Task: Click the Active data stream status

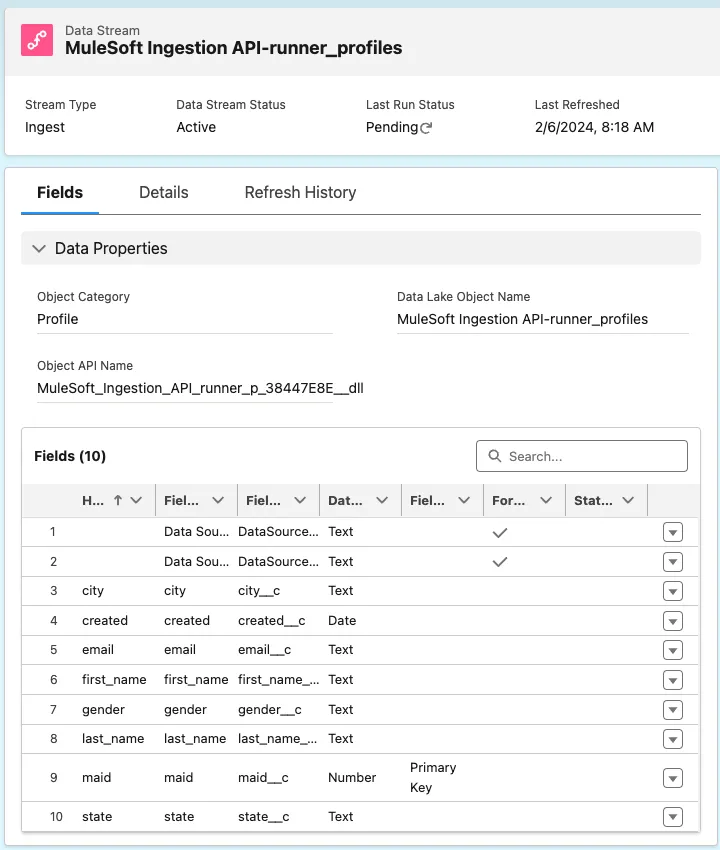Action: 196,127
